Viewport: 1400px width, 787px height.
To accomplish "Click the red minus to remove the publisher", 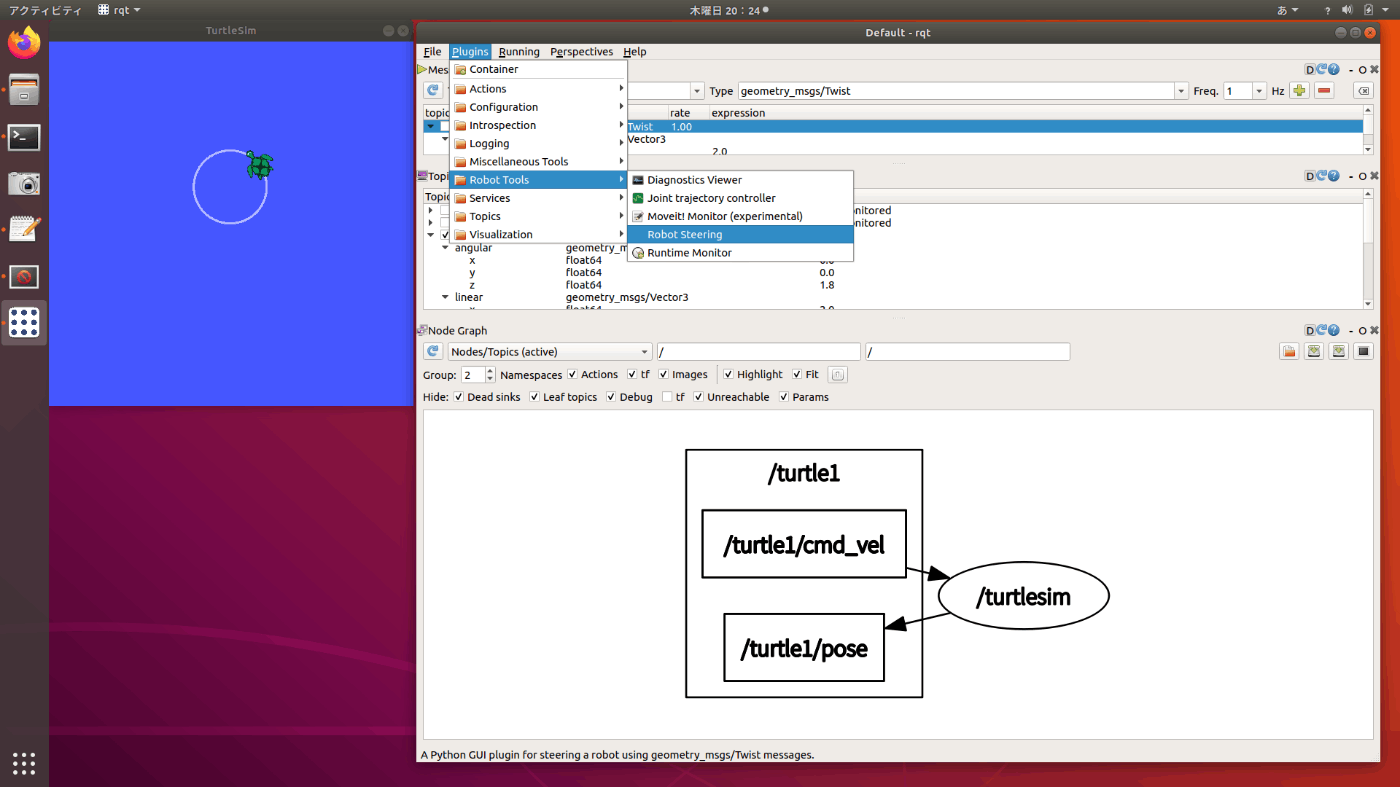I will [x=1325, y=91].
